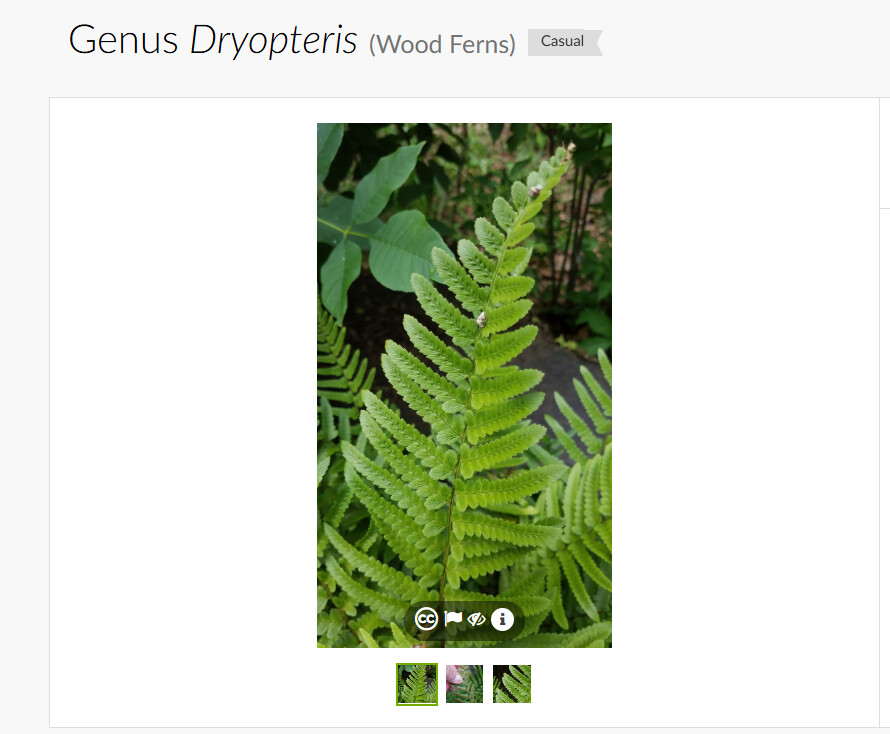
Task: Click the word Genus in the heading
Action: pyautogui.click(x=124, y=40)
